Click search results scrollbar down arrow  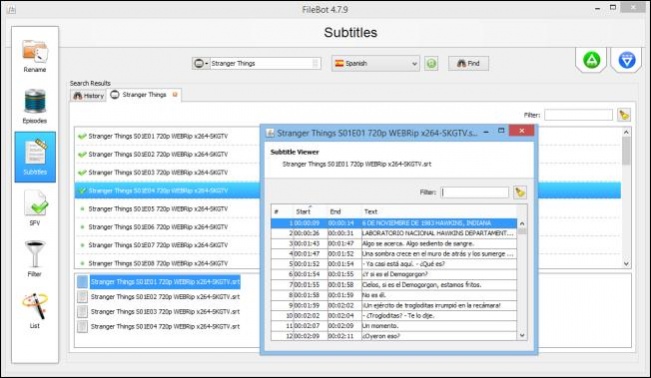pos(626,264)
